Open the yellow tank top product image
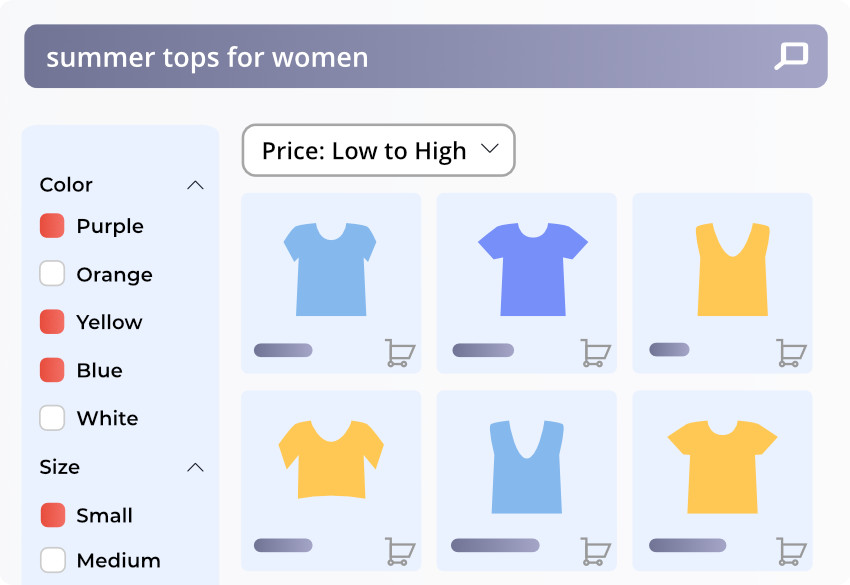The image size is (850, 585). point(732,268)
